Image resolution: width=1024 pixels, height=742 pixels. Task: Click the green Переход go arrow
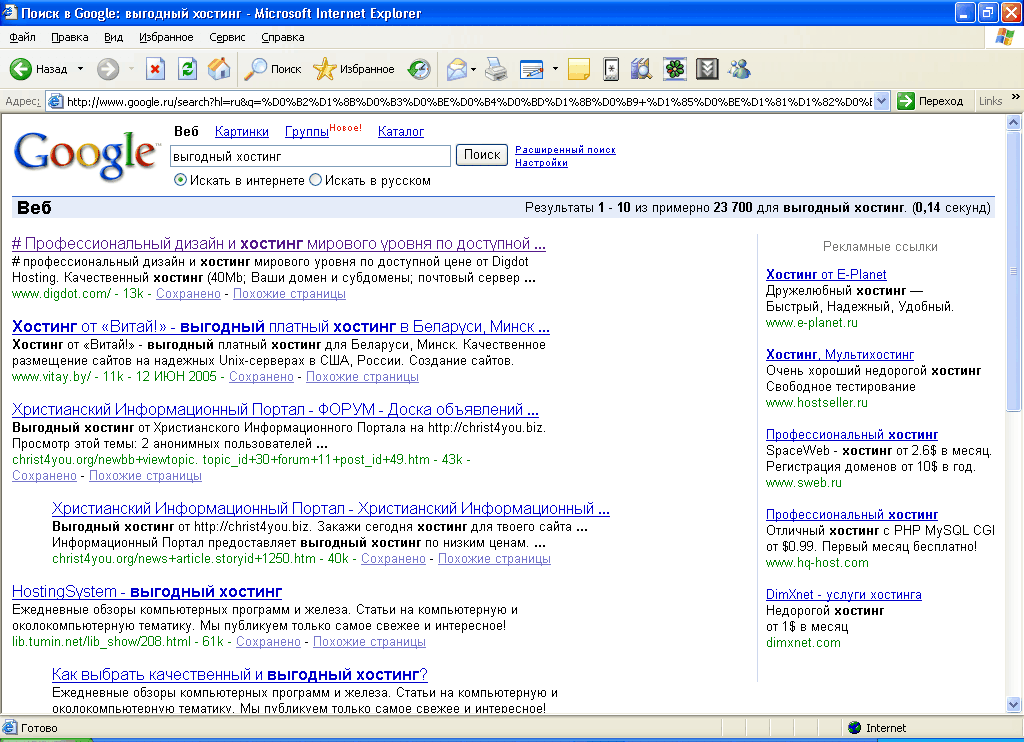click(905, 101)
